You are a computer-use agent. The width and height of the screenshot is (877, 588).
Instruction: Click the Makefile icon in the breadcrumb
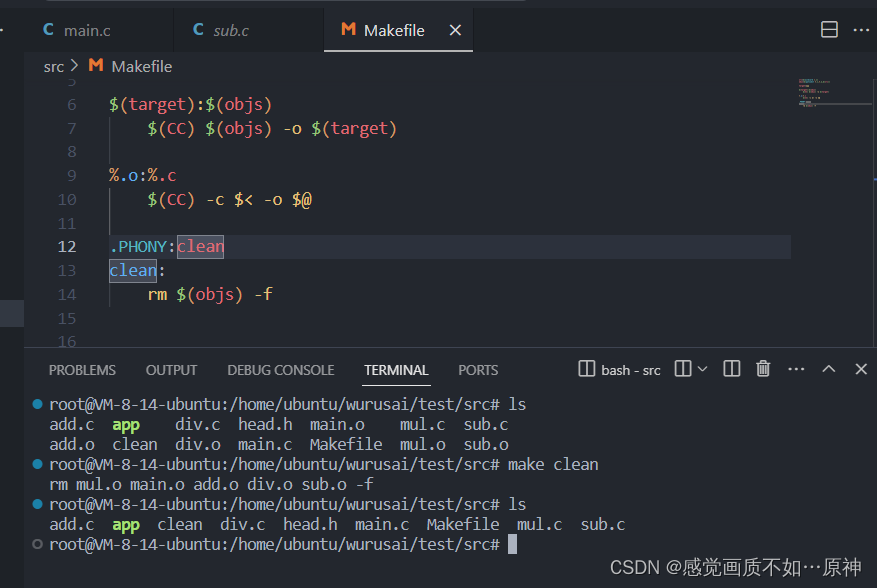[x=95, y=66]
